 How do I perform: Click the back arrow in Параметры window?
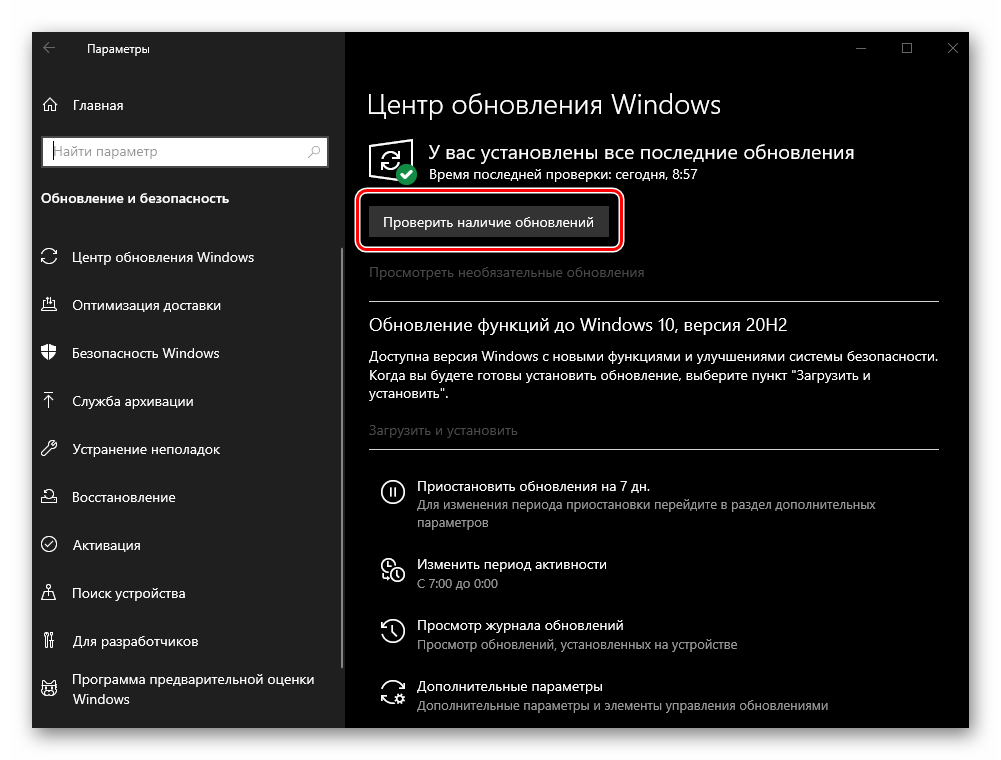pyautogui.click(x=49, y=48)
